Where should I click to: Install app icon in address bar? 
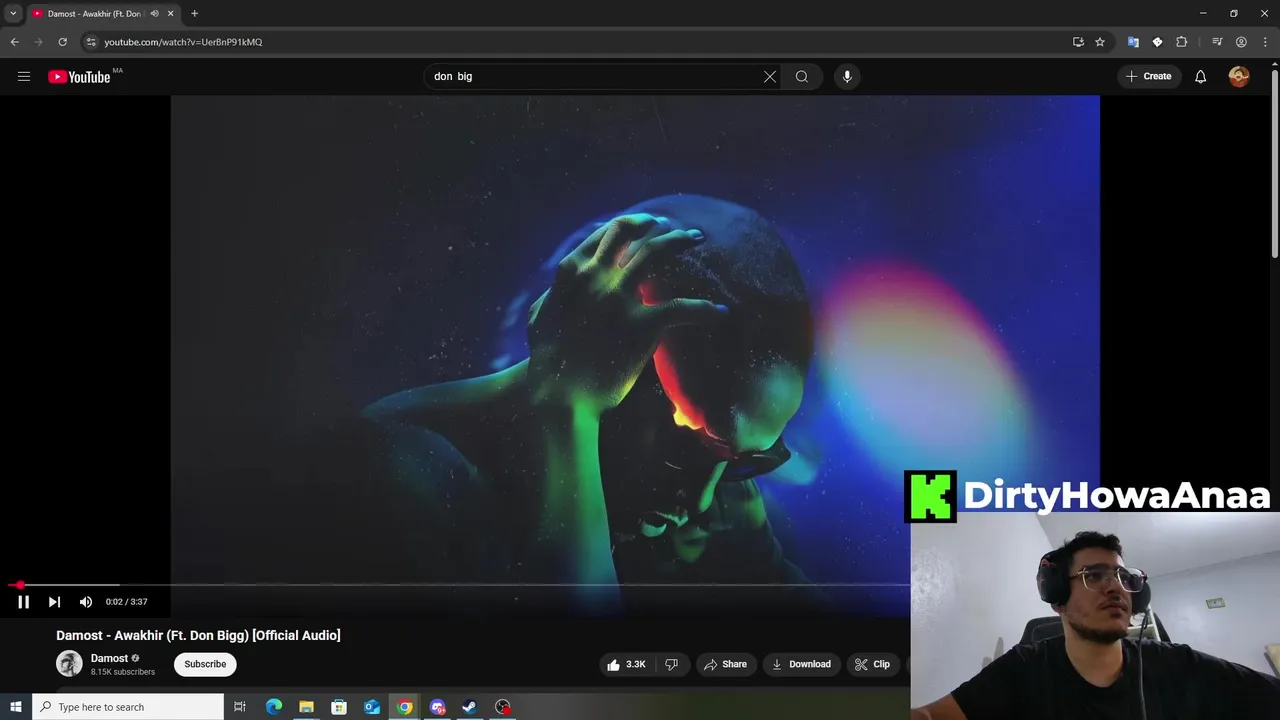click(x=1078, y=42)
